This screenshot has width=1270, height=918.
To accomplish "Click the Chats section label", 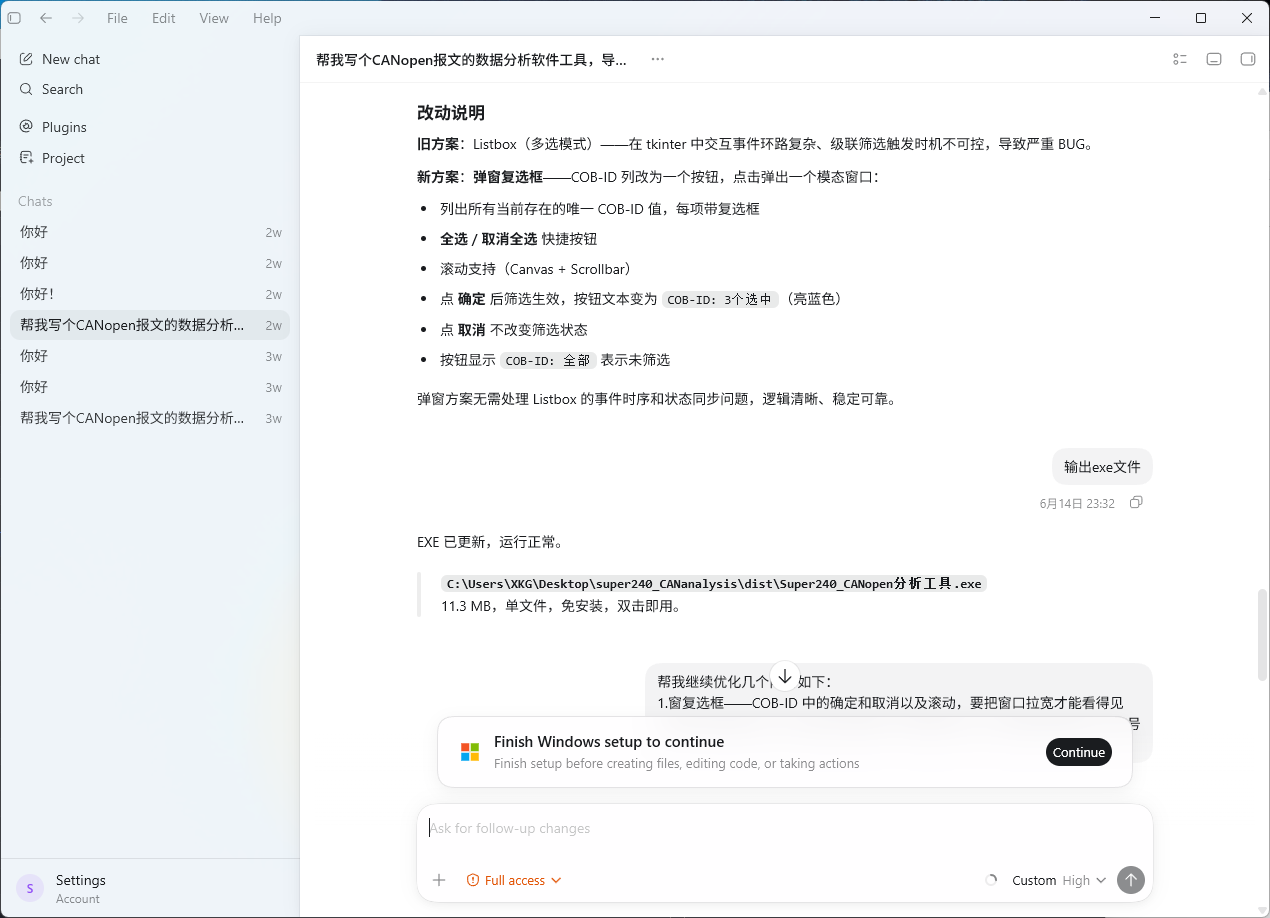I will [x=35, y=201].
